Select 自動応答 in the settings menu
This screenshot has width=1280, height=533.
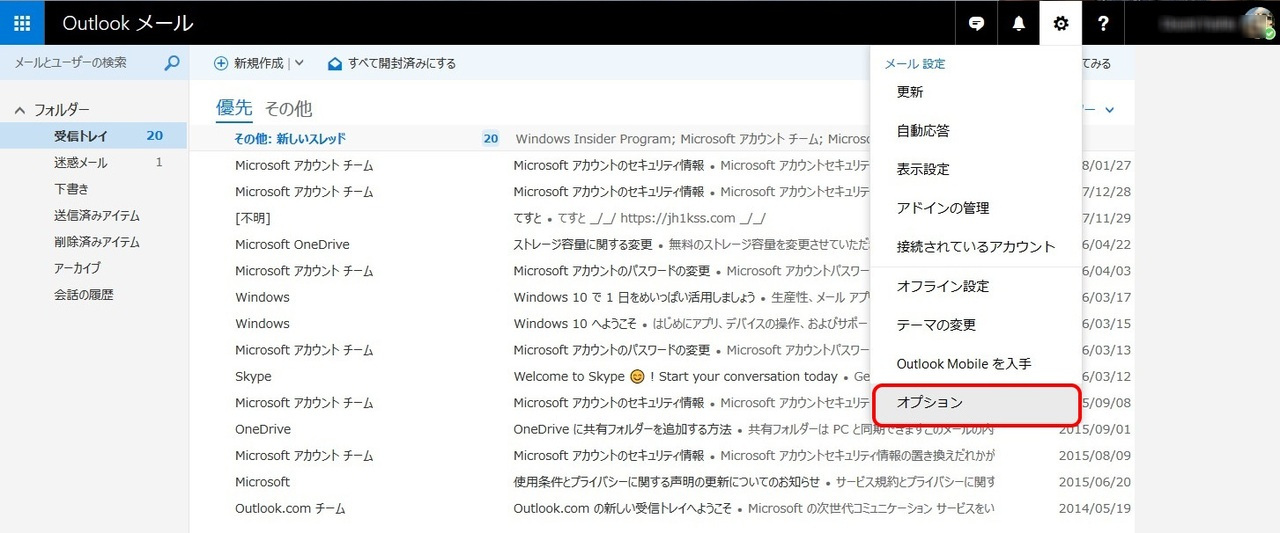[x=976, y=131]
